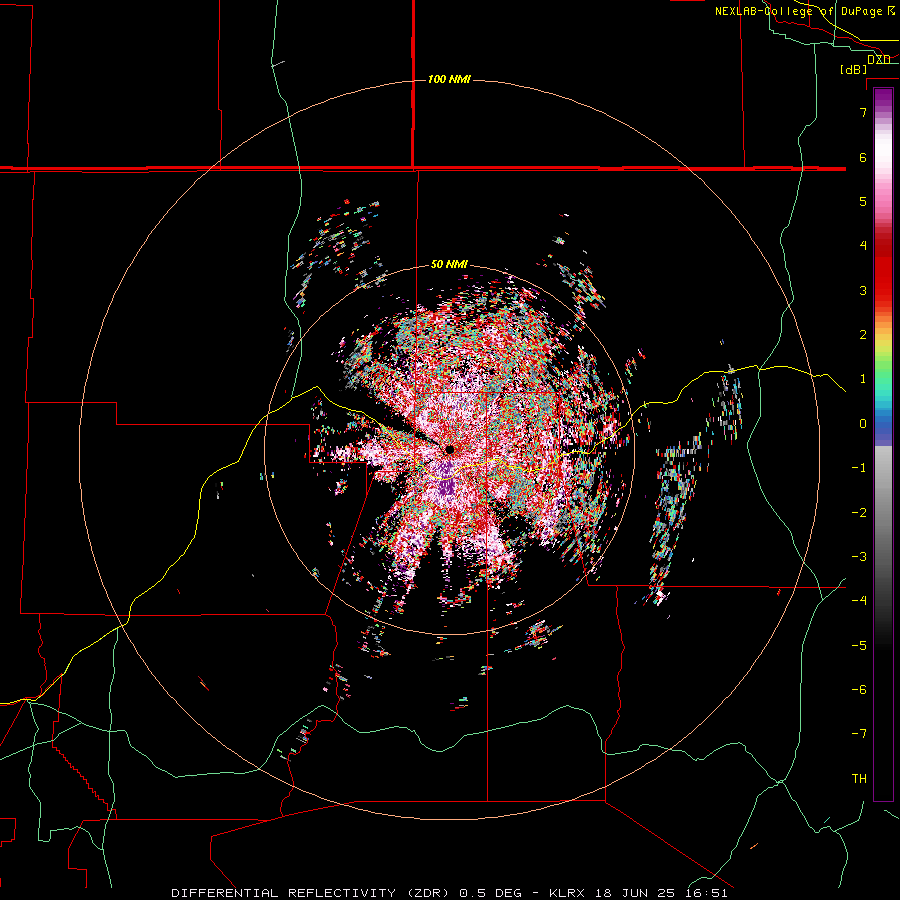
Task: Click the color scale value 0
Action: pos(863,424)
